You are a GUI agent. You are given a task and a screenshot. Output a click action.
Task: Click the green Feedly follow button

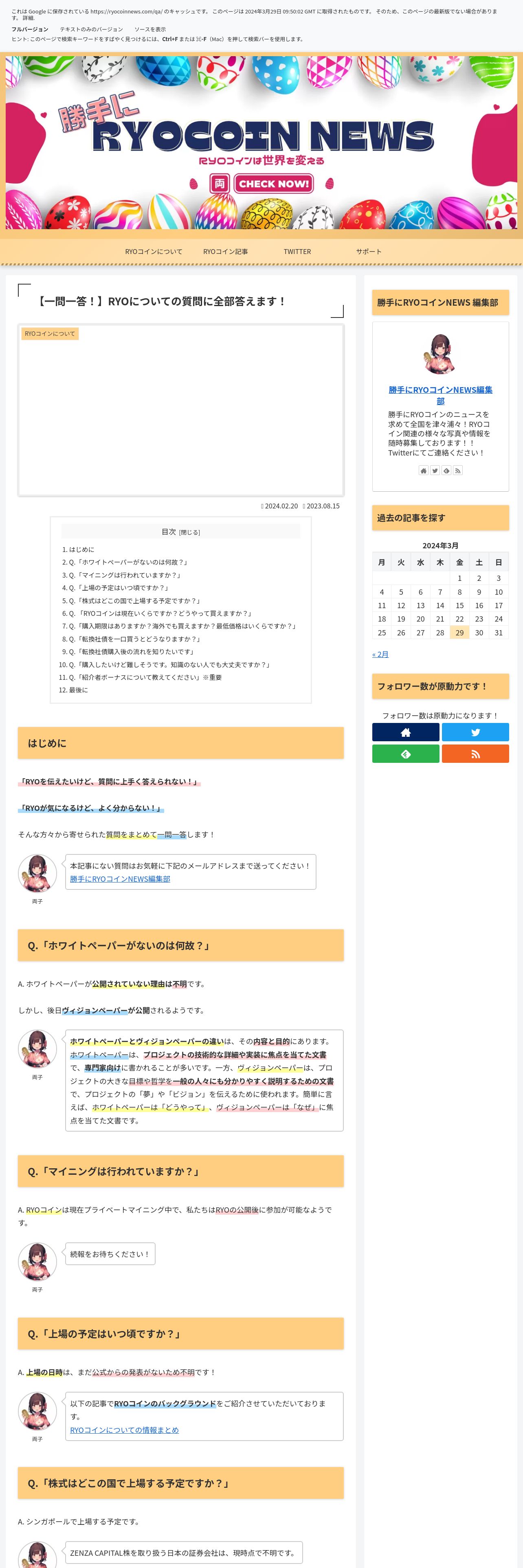406,753
